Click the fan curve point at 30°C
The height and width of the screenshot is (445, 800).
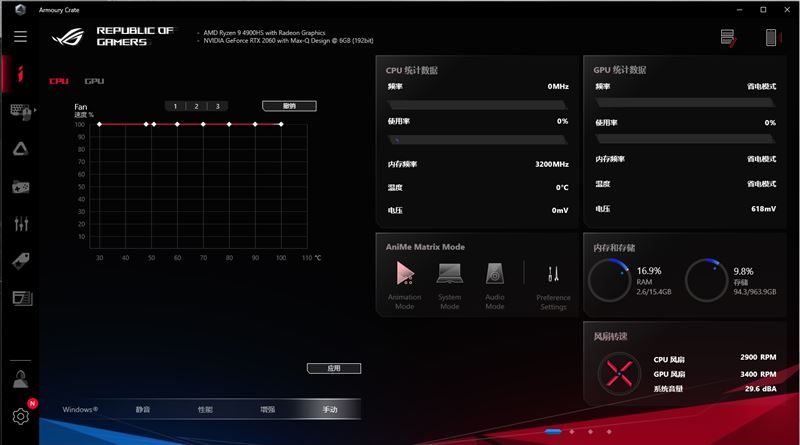pos(99,124)
